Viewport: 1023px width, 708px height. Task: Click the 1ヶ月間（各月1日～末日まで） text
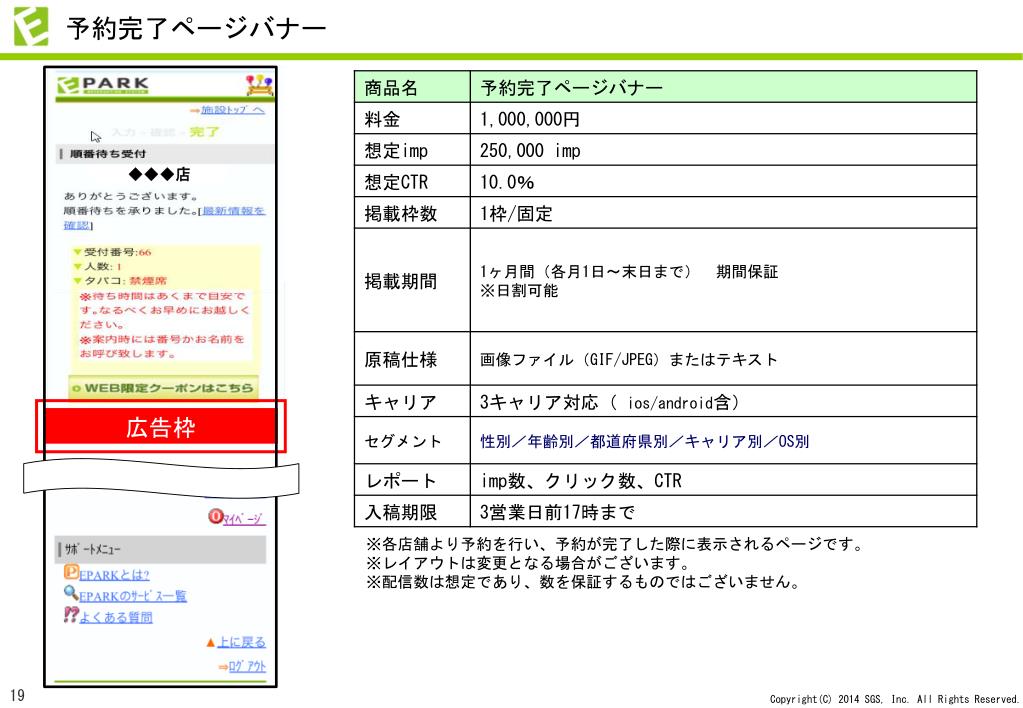tap(586, 271)
